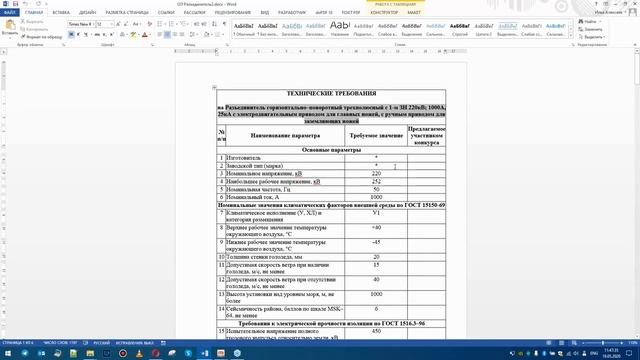The height and width of the screenshot is (360, 640).
Task: Open Skype from the Windows taskbar
Action: (x=188, y=353)
